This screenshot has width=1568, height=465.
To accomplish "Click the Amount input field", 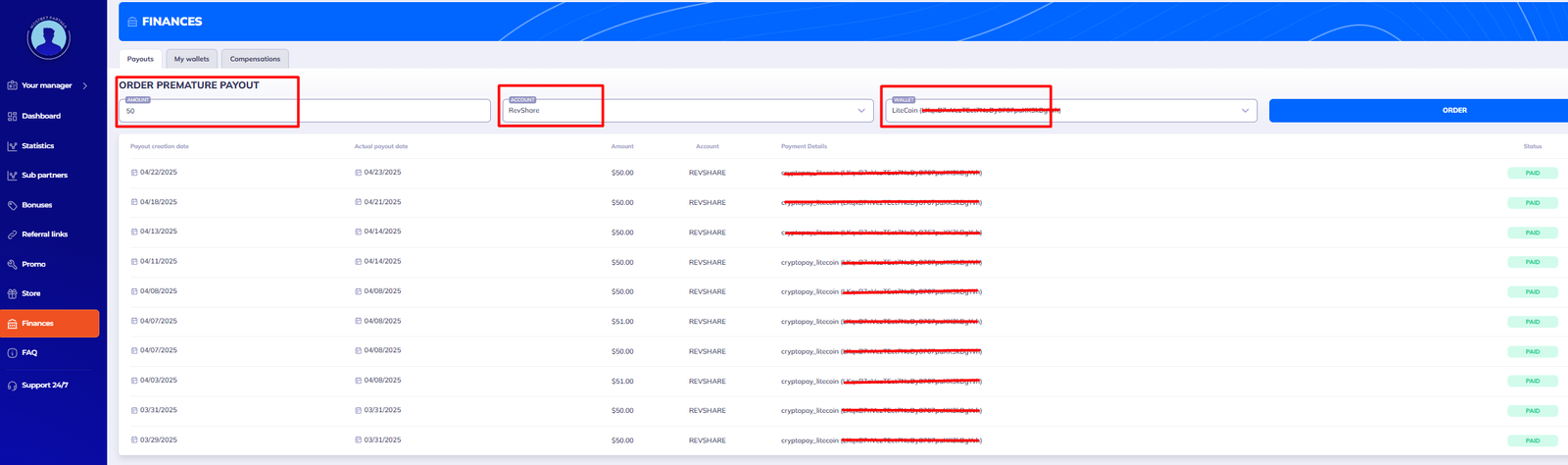I will coord(304,111).
